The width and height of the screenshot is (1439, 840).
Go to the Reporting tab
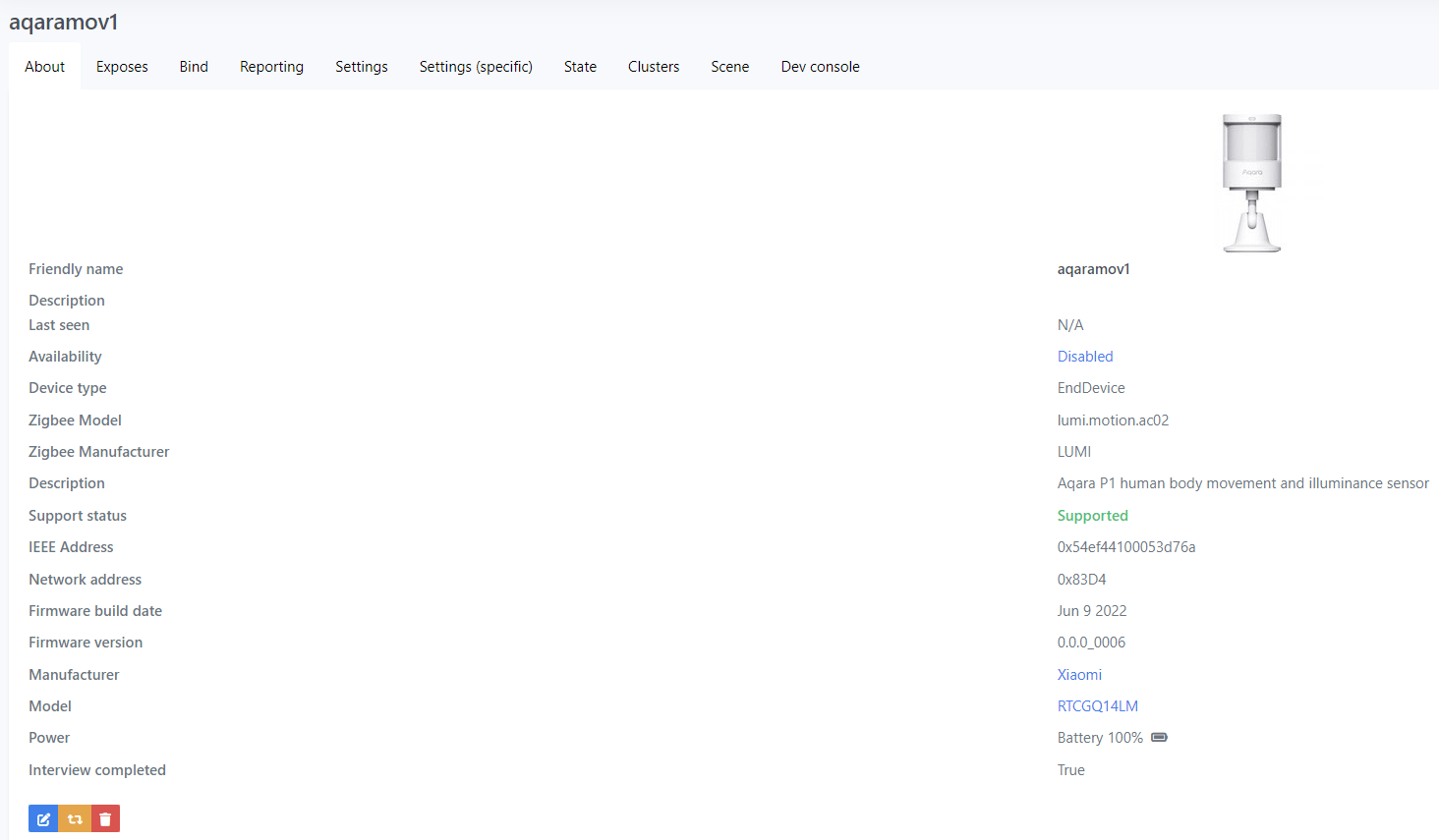tap(271, 67)
